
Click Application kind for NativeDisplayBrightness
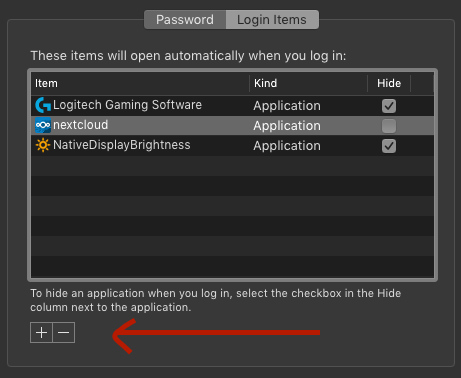coord(287,146)
